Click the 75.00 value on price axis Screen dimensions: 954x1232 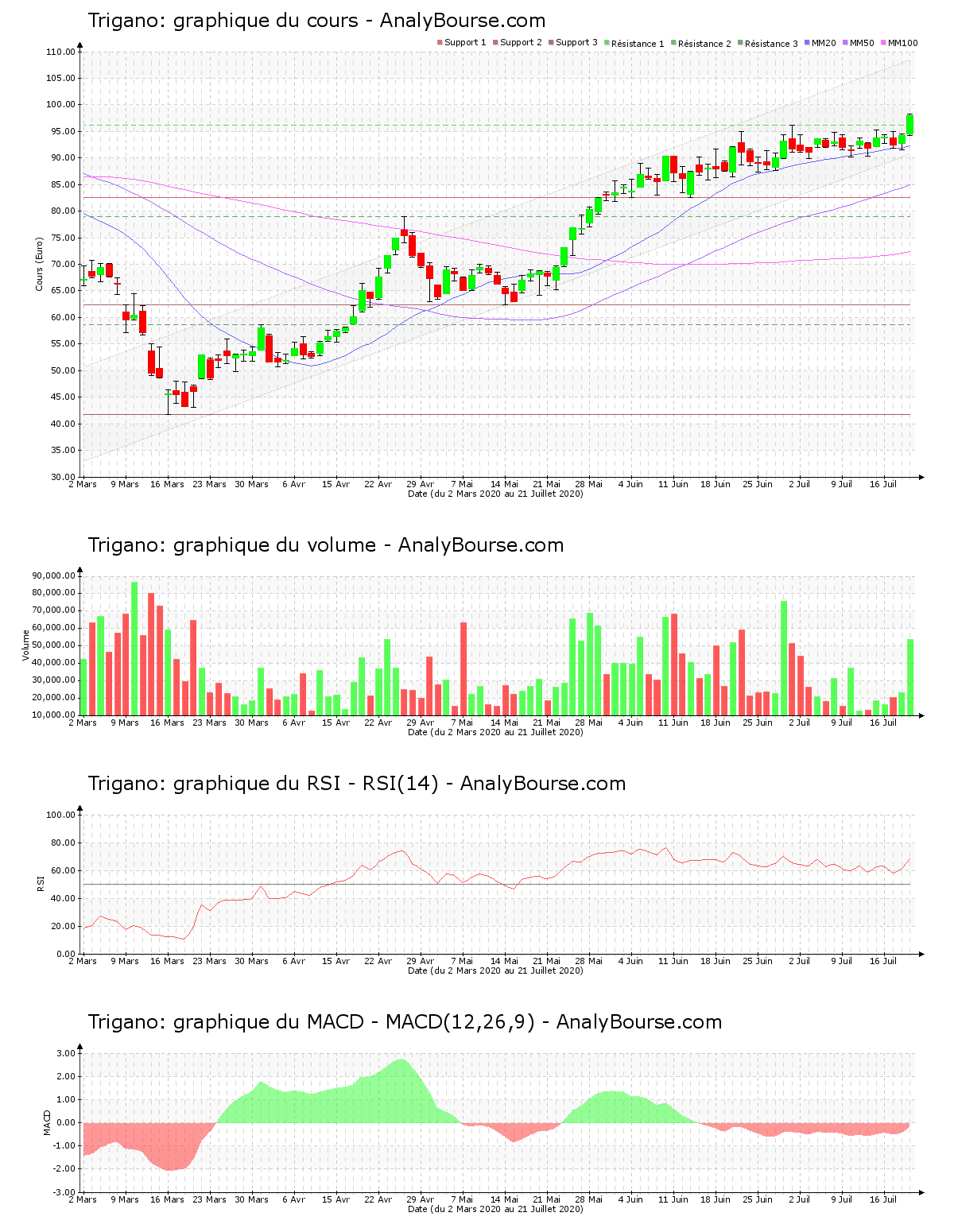pyautogui.click(x=63, y=238)
